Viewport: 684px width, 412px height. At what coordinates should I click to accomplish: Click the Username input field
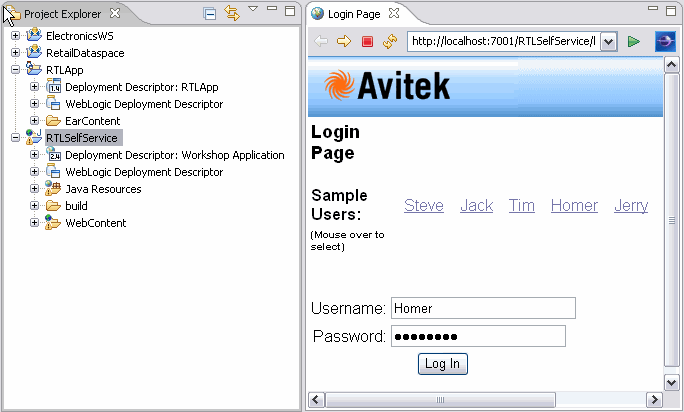(483, 308)
